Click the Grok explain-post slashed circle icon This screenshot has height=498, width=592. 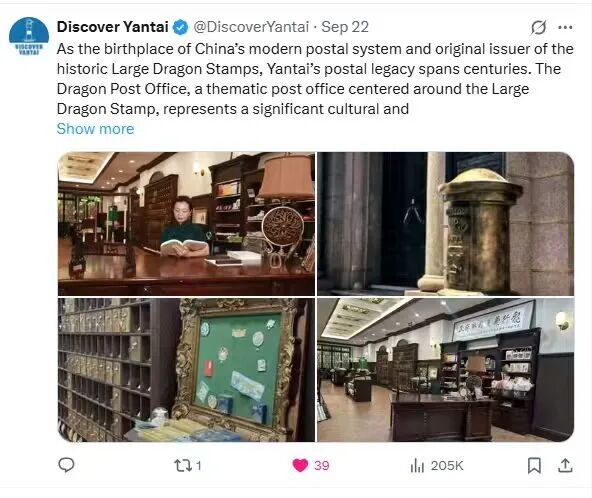(538, 27)
